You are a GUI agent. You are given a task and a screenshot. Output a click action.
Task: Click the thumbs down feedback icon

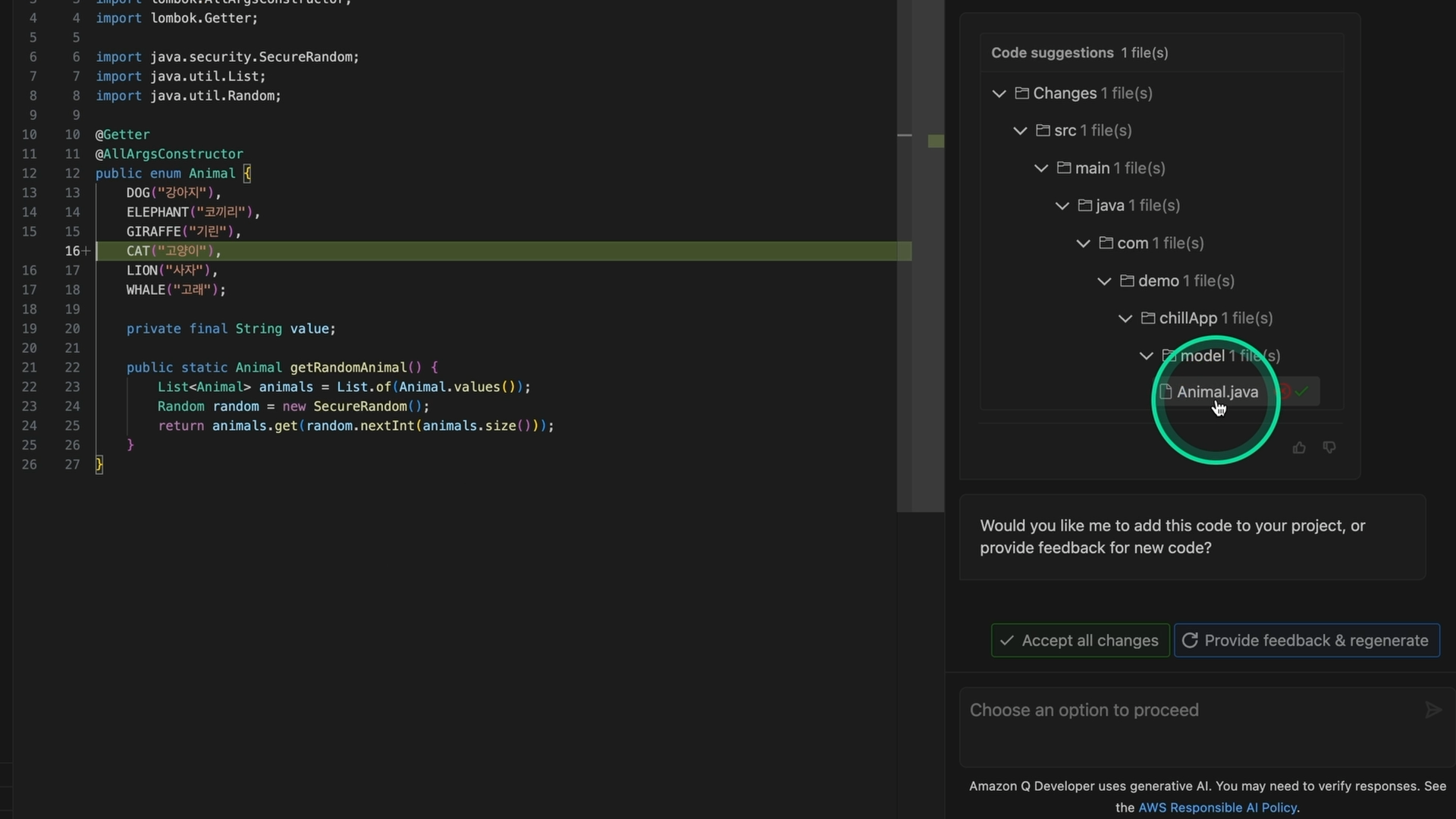(1329, 448)
